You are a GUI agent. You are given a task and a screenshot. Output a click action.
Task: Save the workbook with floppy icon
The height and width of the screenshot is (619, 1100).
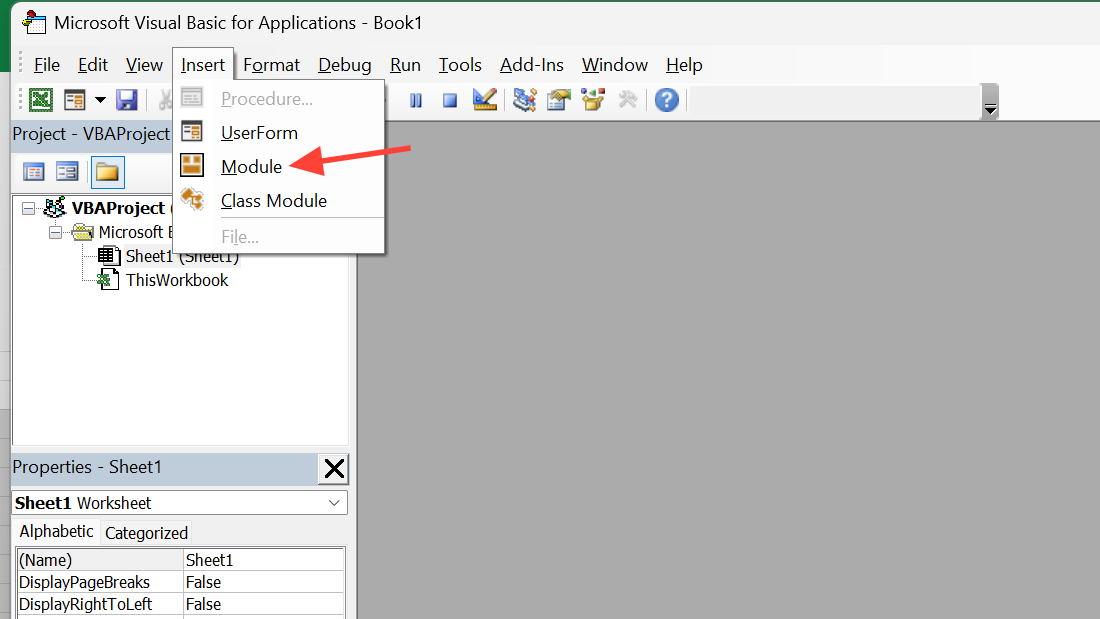(127, 100)
